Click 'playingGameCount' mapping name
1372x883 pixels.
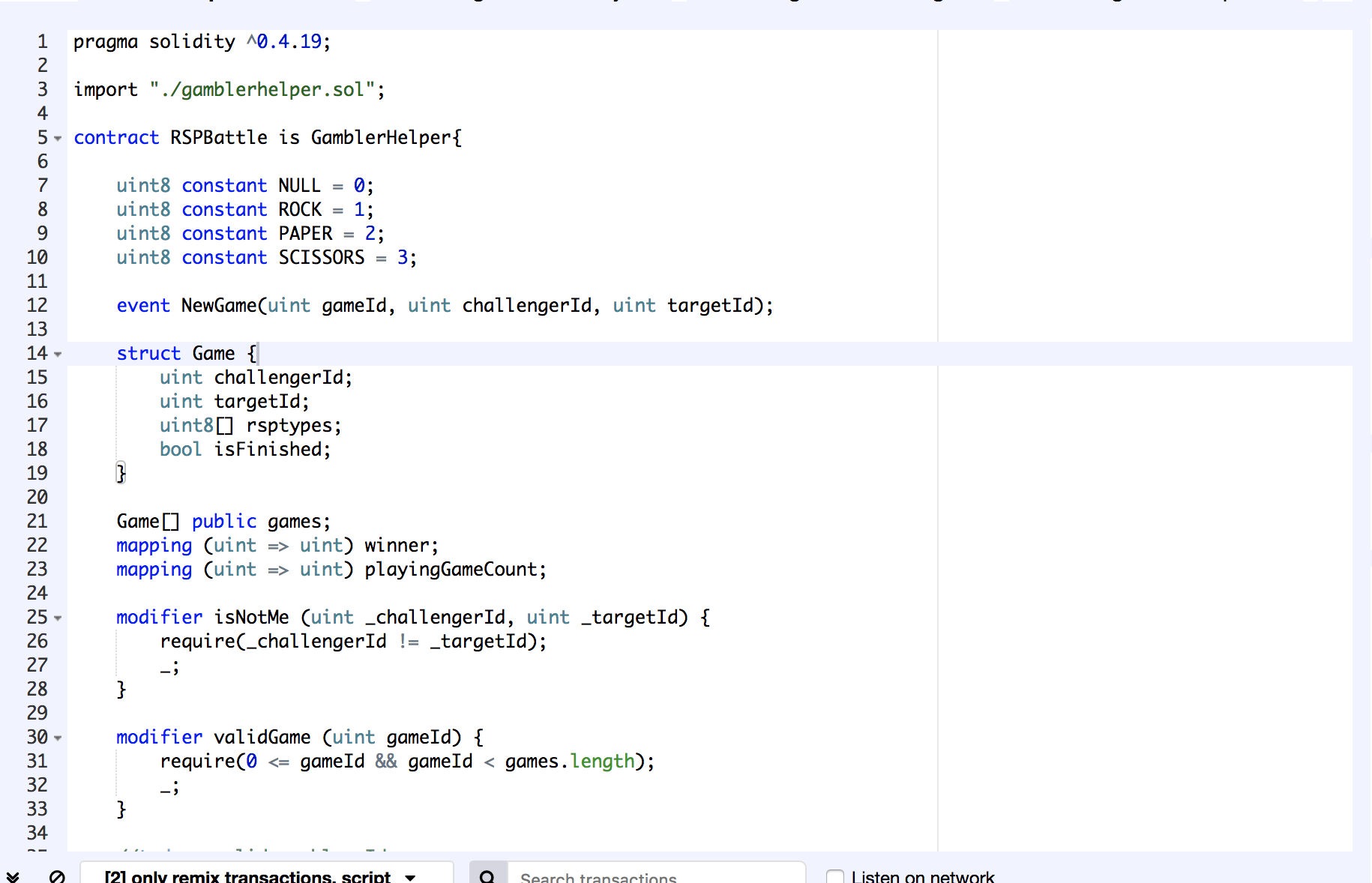tap(451, 570)
